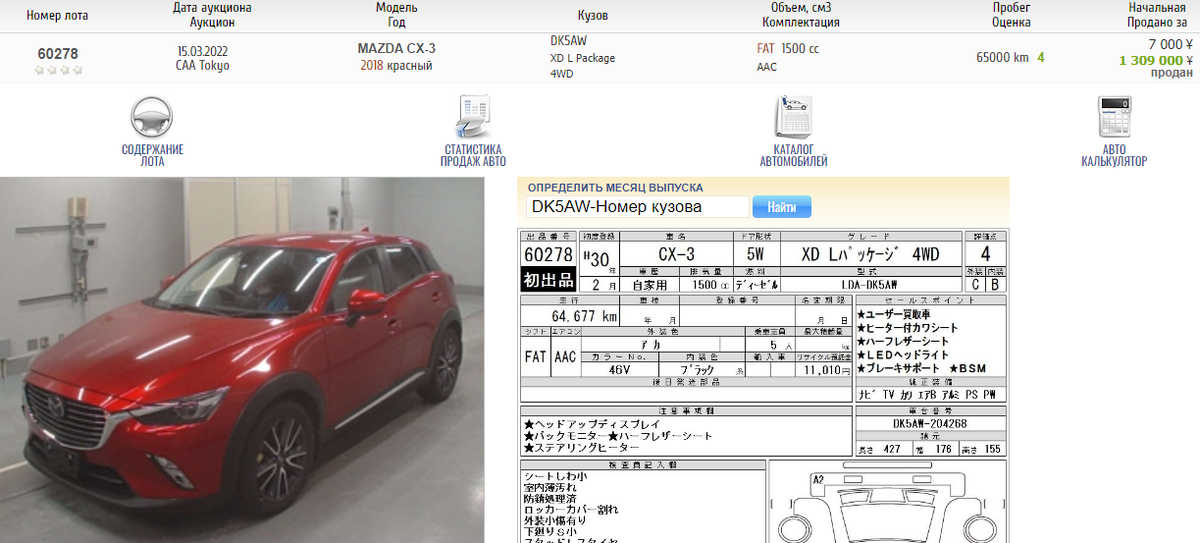Click 'Кузов' column header
This screenshot has width=1200, height=543.
(593, 15)
